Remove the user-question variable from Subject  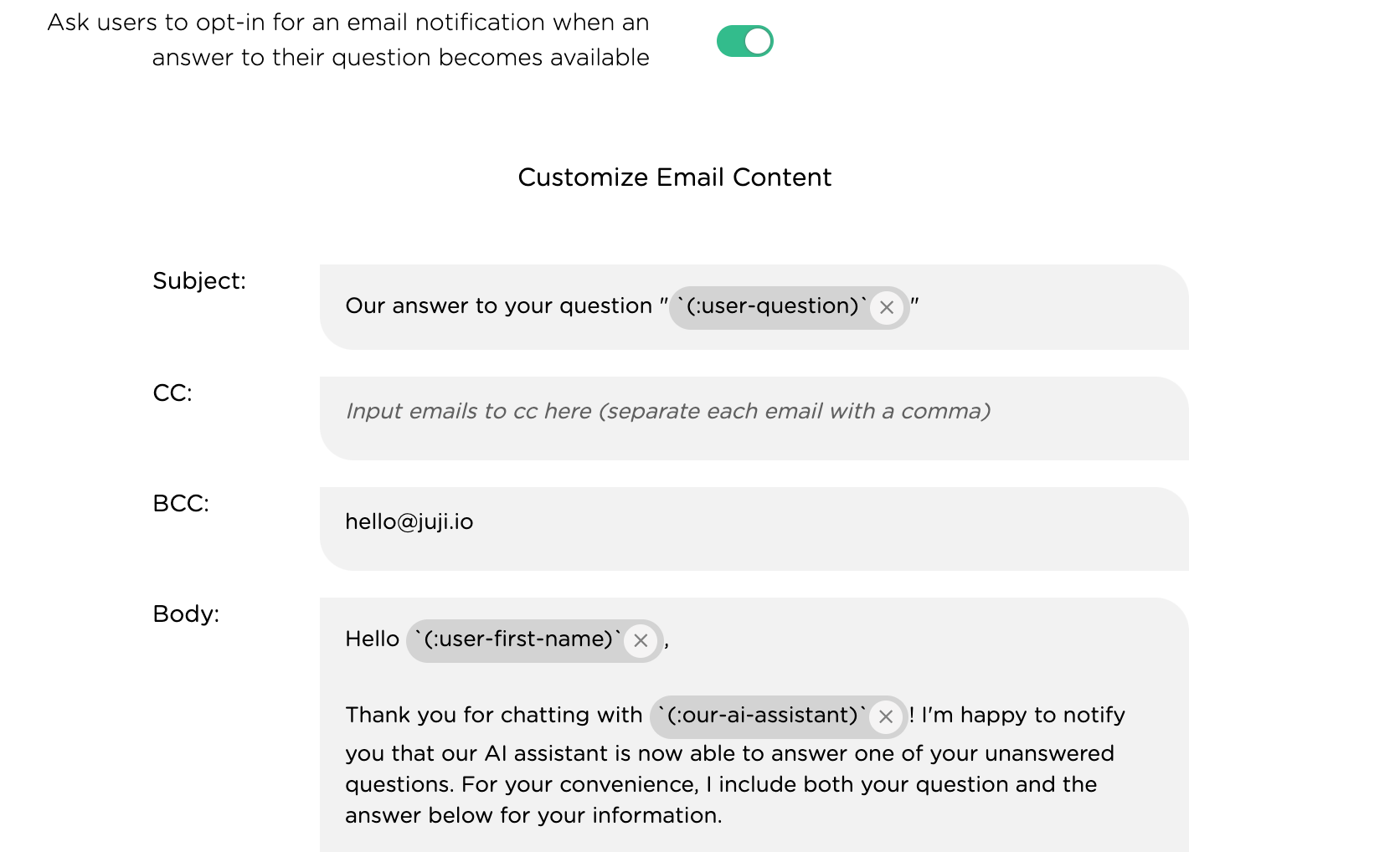[887, 307]
